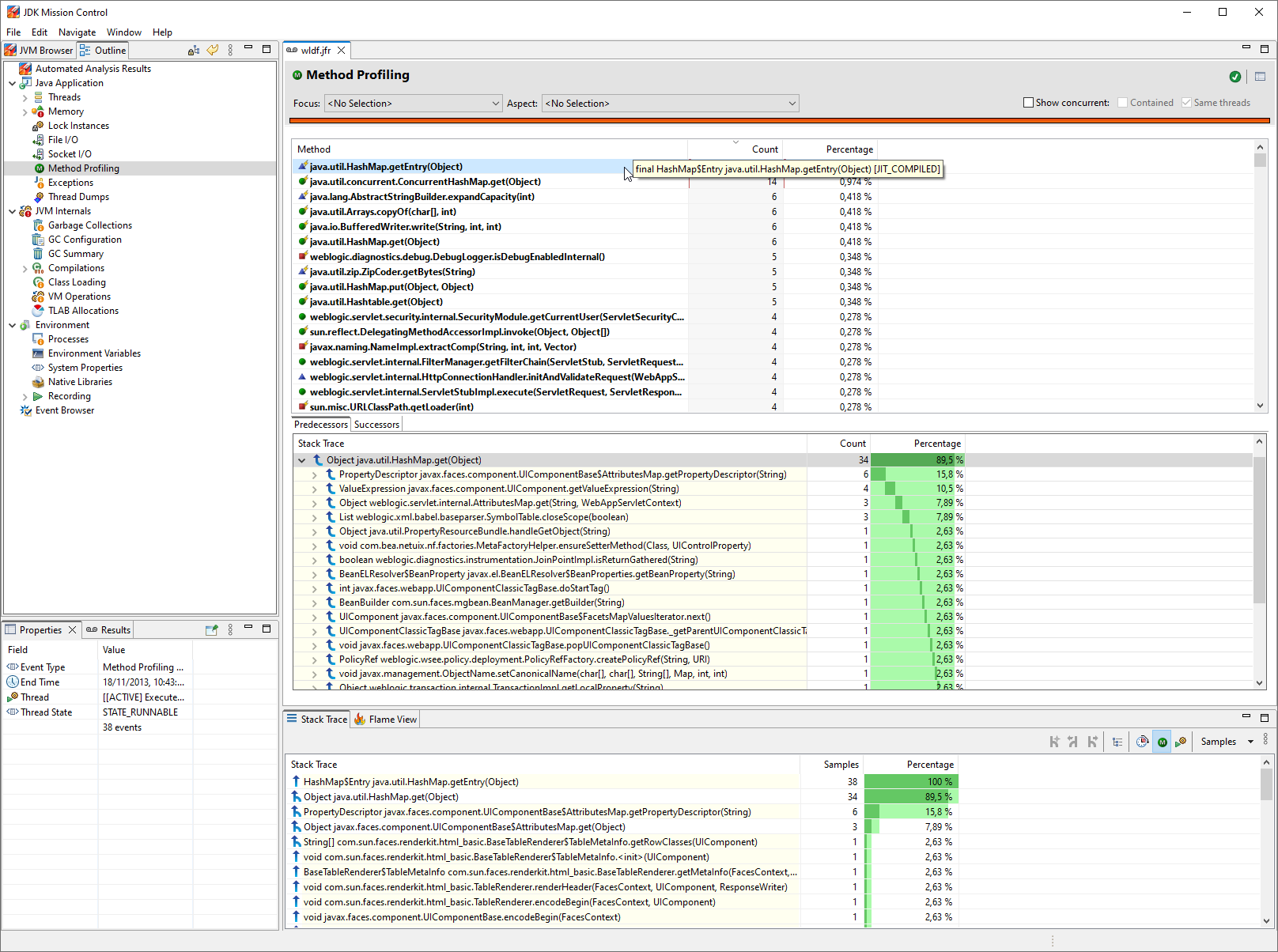Screen dimensions: 1278x952
Task: Minimize the wldf.jfr editor area
Action: pyautogui.click(x=1246, y=48)
